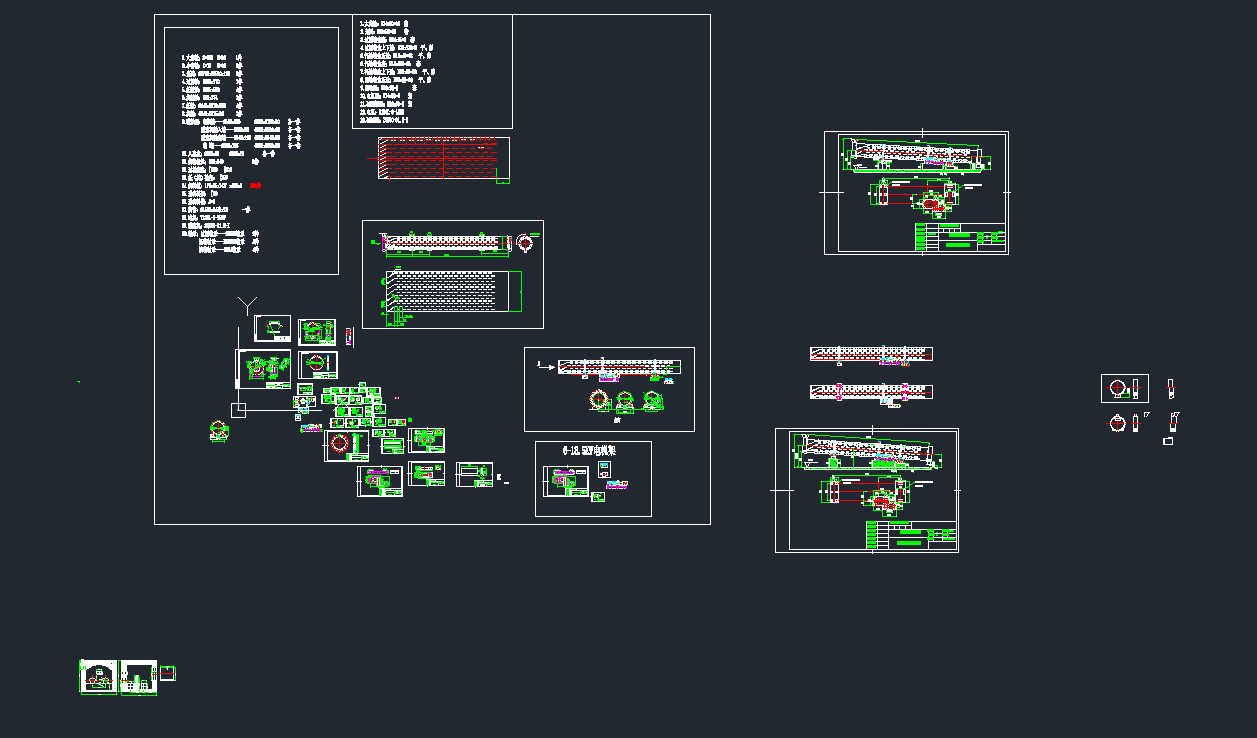Select the isolated round part left of origin box
This screenshot has height=738, width=1257.
[219, 430]
